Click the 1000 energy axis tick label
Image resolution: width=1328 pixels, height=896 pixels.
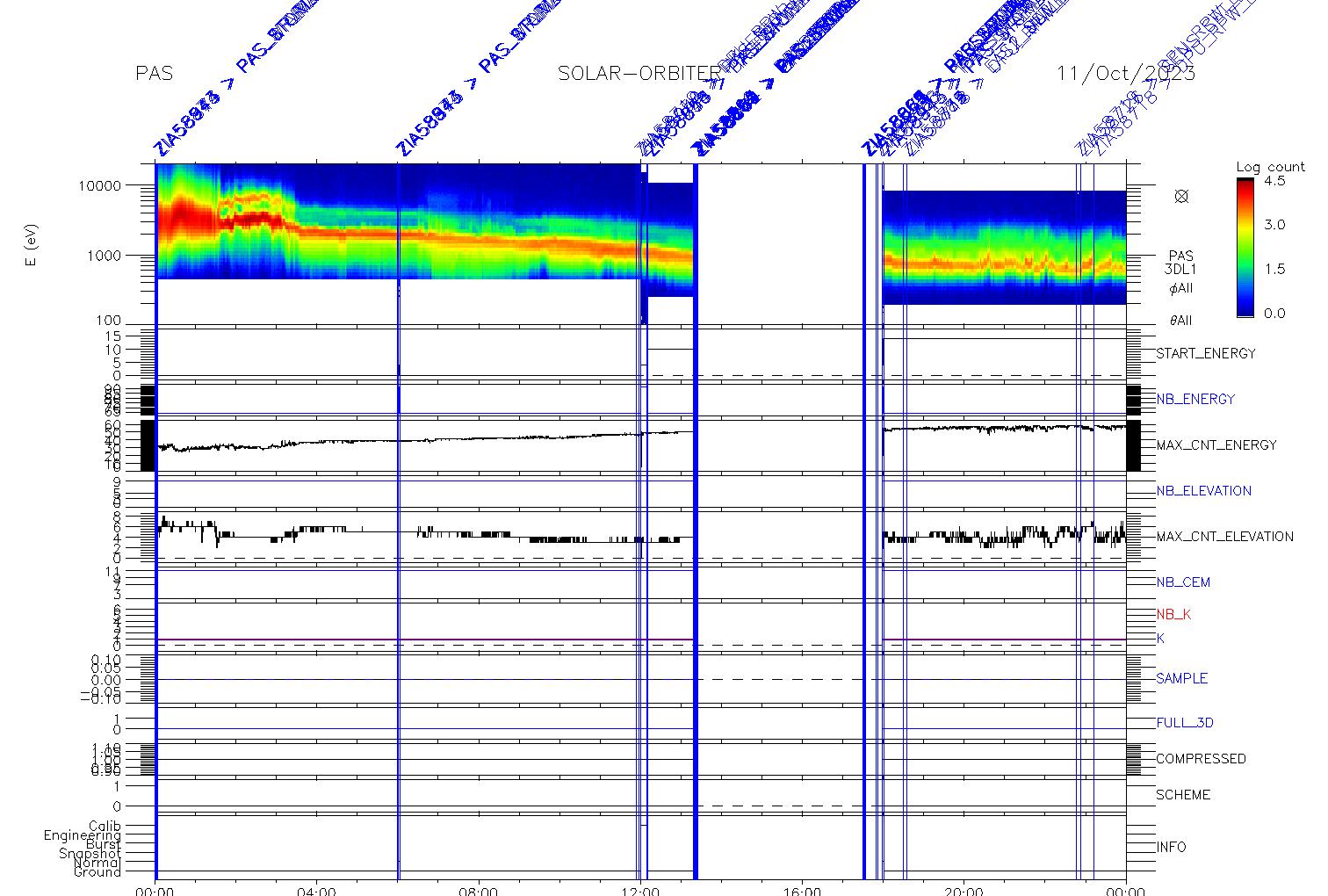[x=104, y=256]
